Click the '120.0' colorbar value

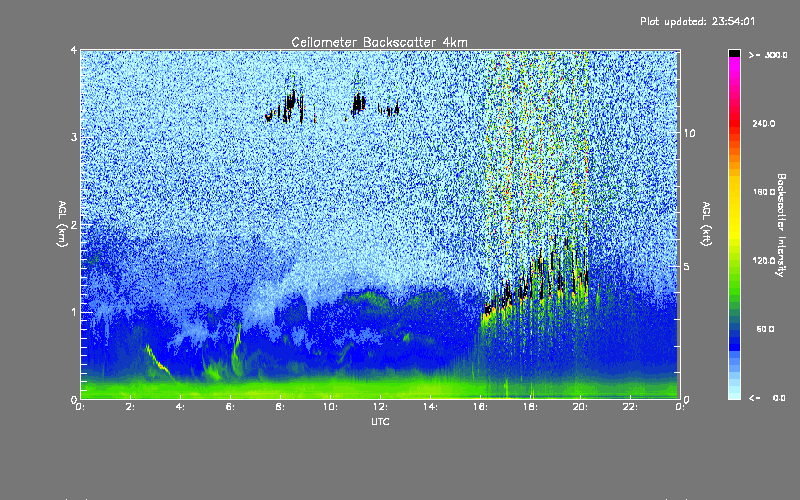[x=764, y=260]
